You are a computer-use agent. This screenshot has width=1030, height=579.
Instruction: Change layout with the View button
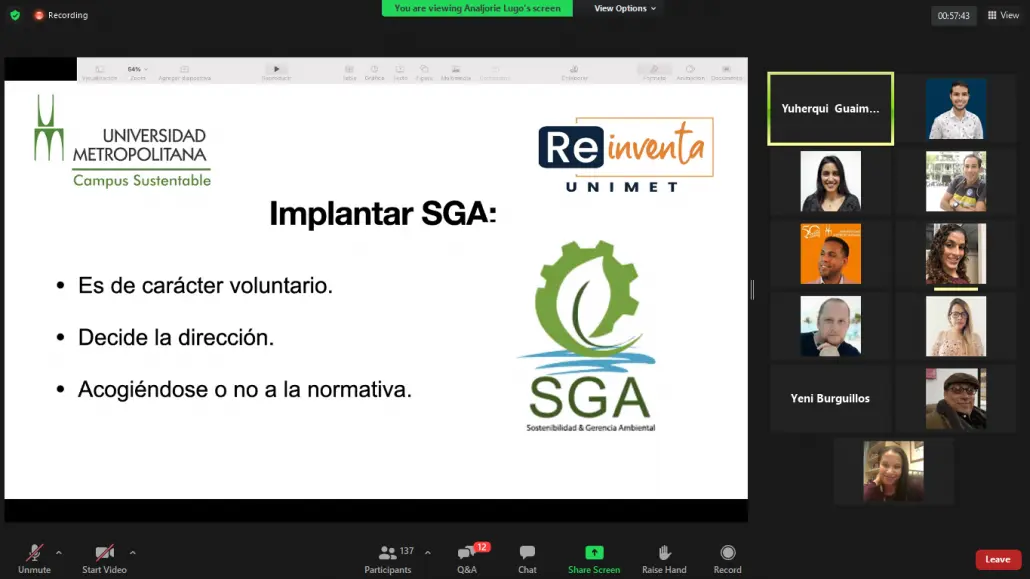pos(1003,15)
